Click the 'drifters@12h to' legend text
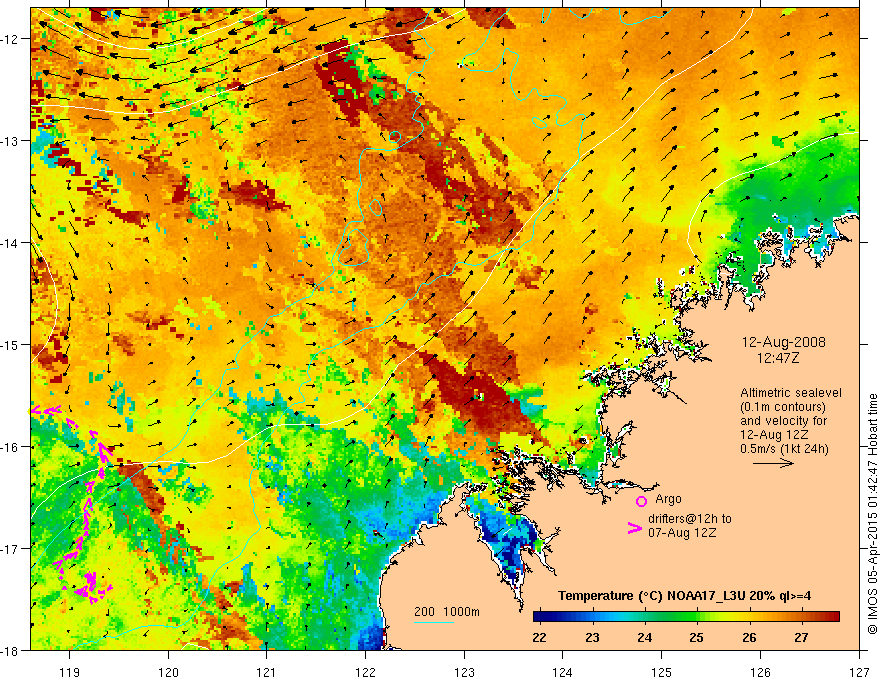Viewport: 880px width, 680px height. point(690,519)
